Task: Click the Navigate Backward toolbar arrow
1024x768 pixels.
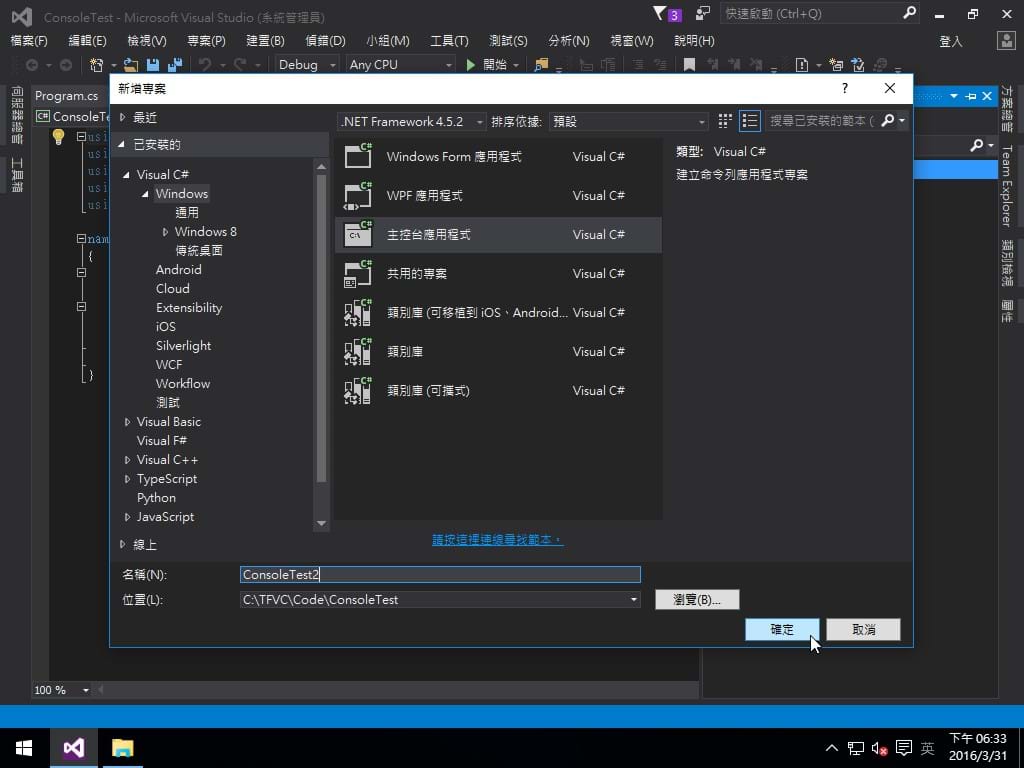Action: pos(31,65)
